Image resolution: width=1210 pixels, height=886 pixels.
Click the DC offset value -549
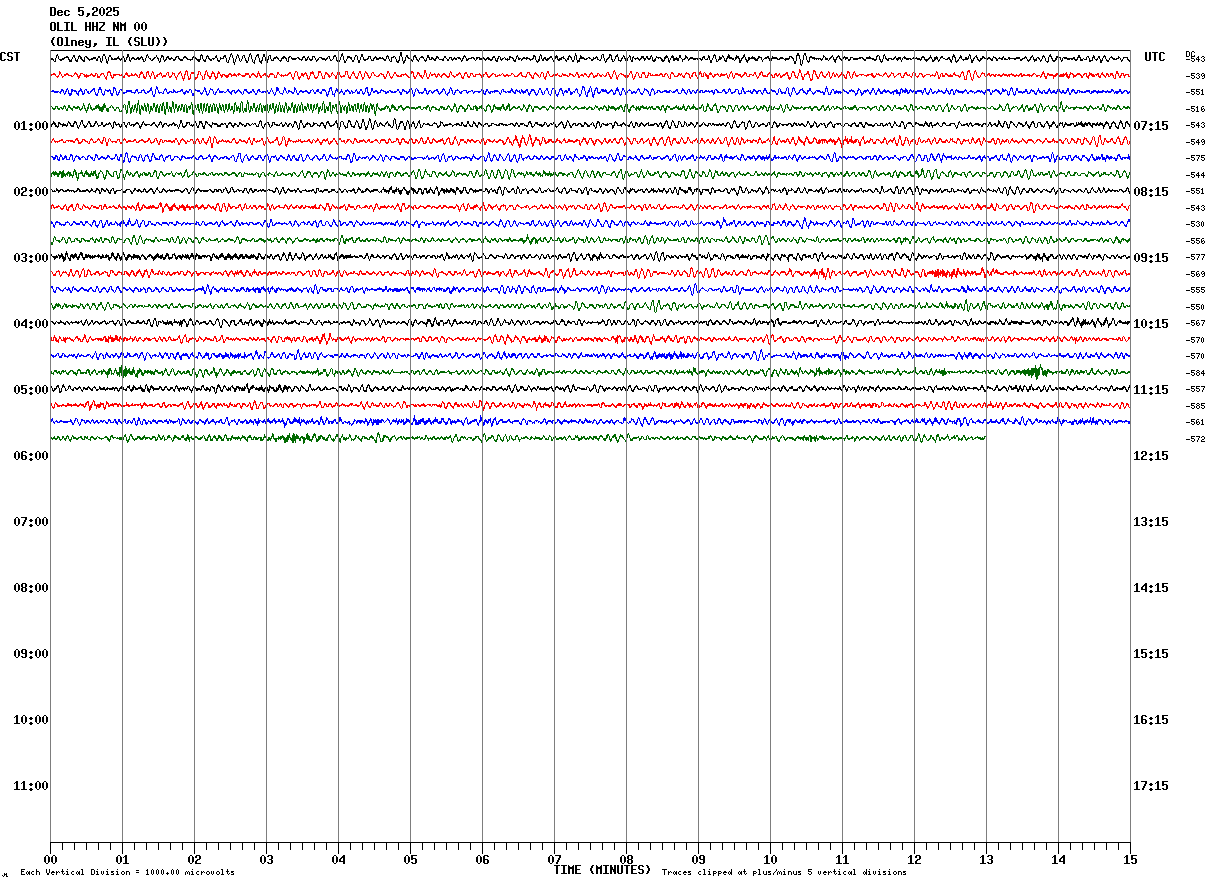point(1195,142)
